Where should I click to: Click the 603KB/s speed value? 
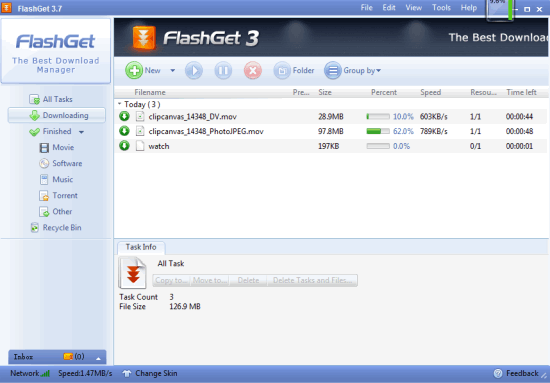[x=434, y=116]
